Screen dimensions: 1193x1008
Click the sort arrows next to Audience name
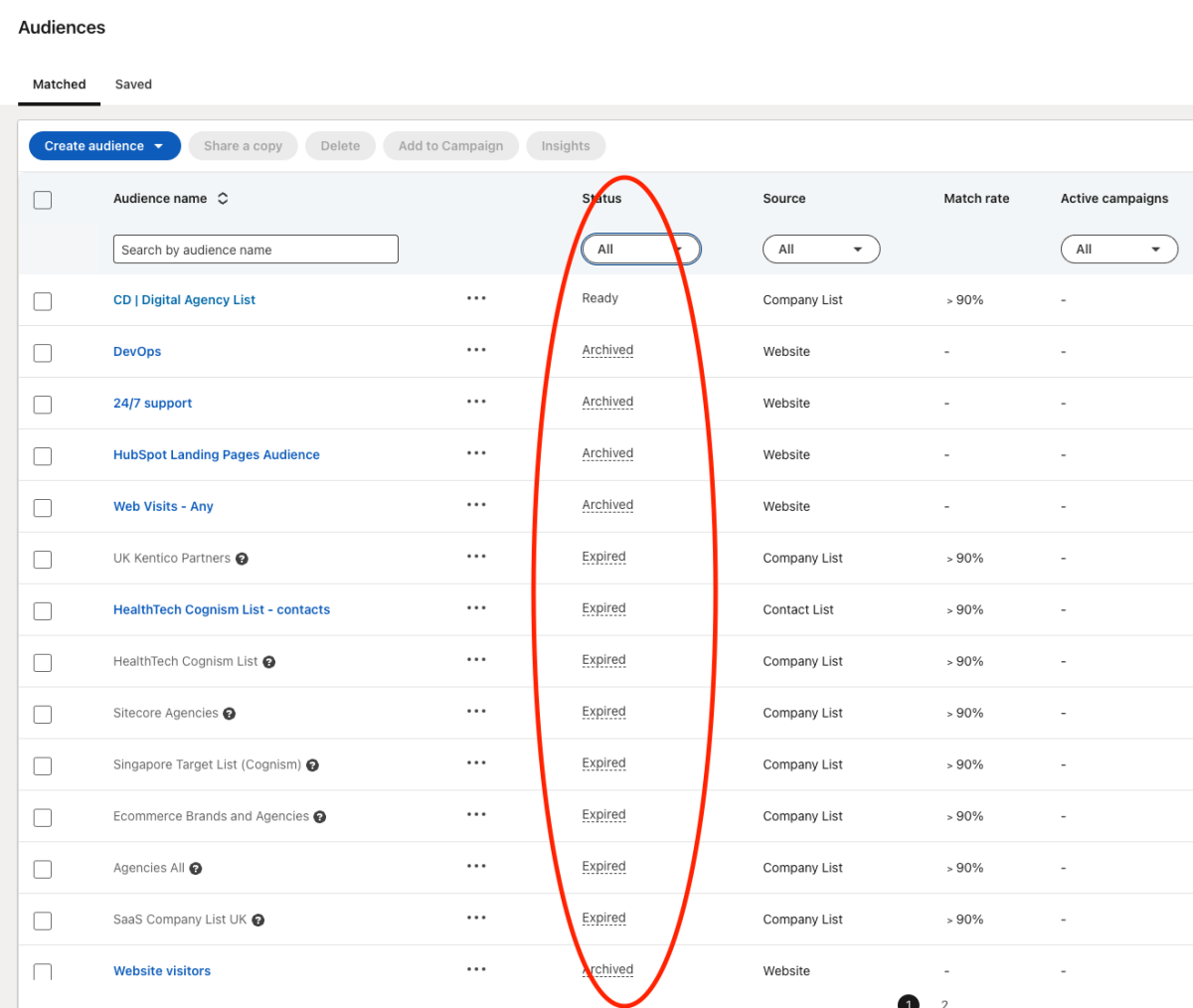223,199
